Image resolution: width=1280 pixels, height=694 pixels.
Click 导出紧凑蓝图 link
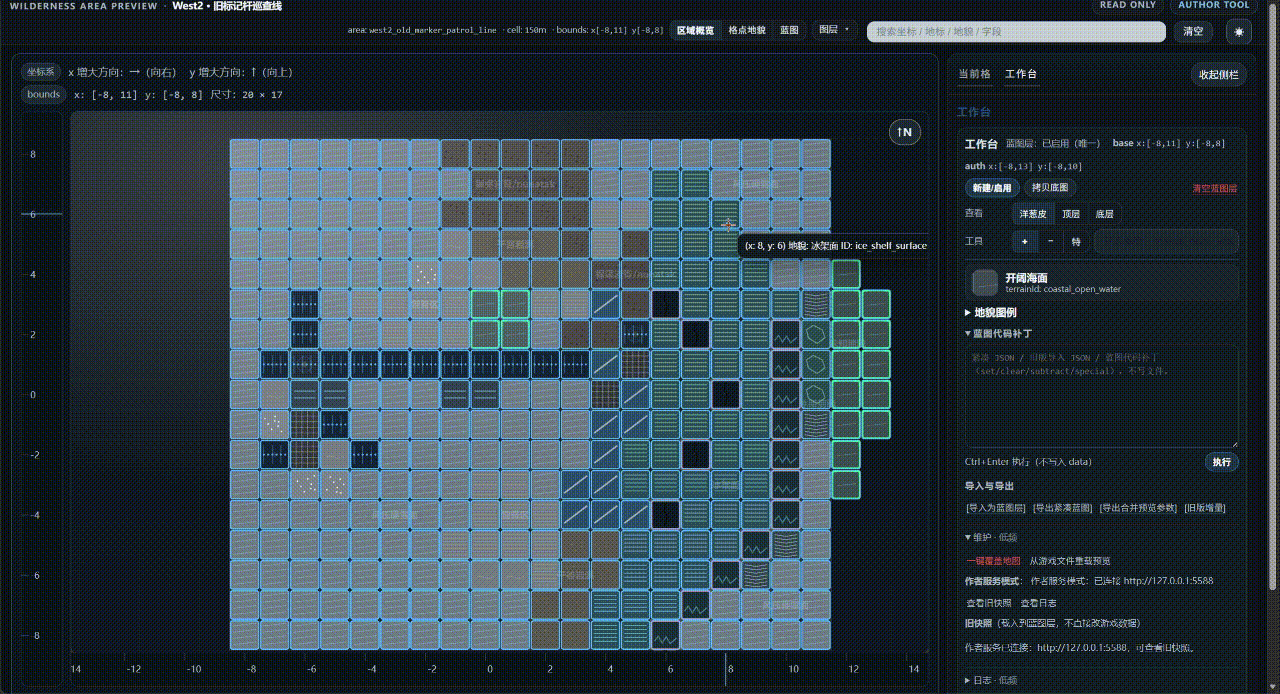click(1063, 508)
